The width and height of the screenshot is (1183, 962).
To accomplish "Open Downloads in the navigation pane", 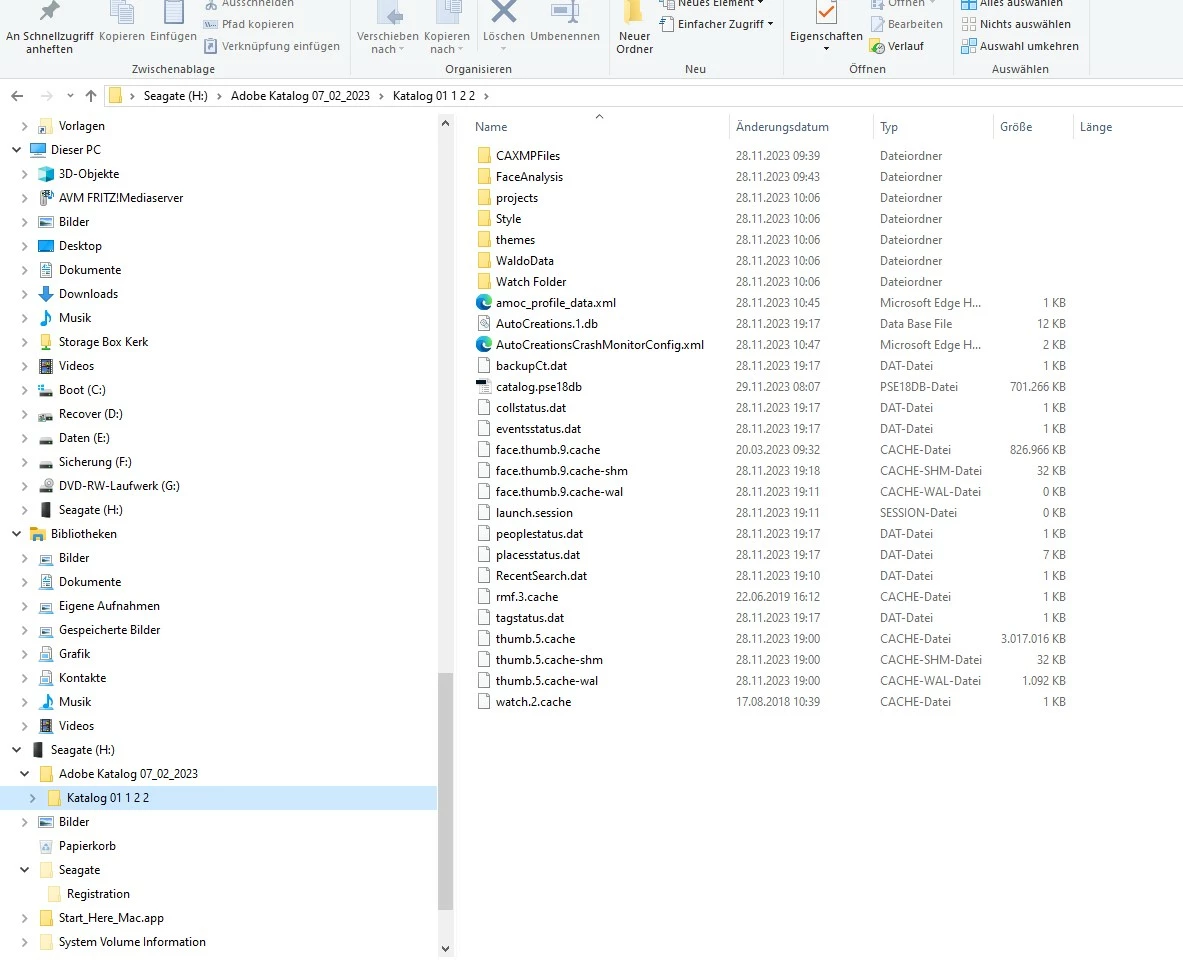I will point(88,294).
